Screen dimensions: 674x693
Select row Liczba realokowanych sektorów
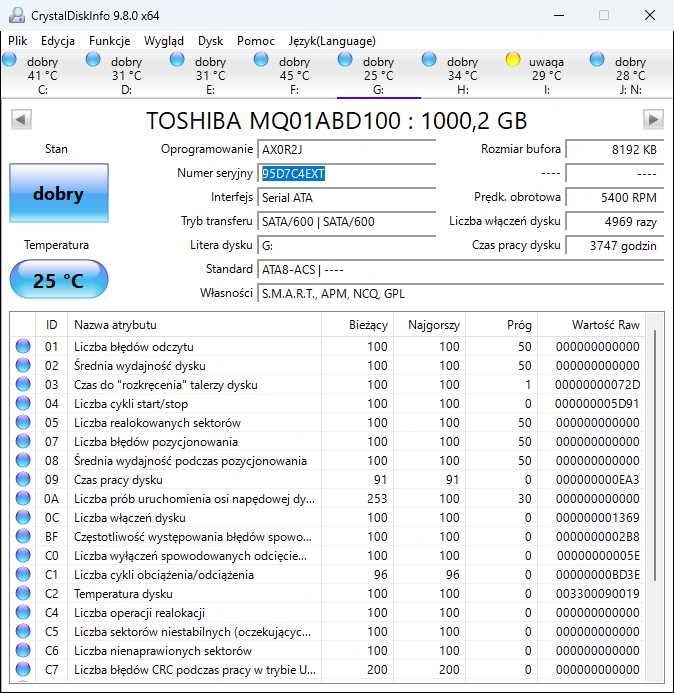(327, 423)
